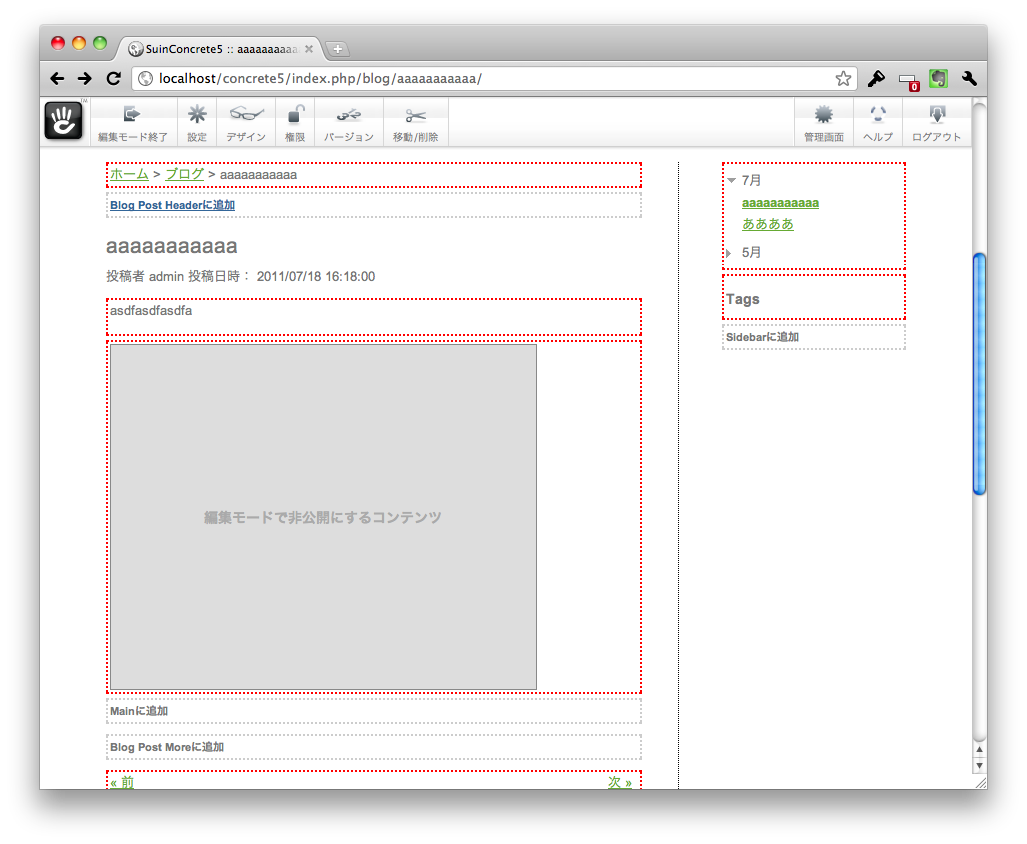Screen dimensions: 1027x844
Task: Follow the ブログ breadcrumb link
Action: pos(185,174)
